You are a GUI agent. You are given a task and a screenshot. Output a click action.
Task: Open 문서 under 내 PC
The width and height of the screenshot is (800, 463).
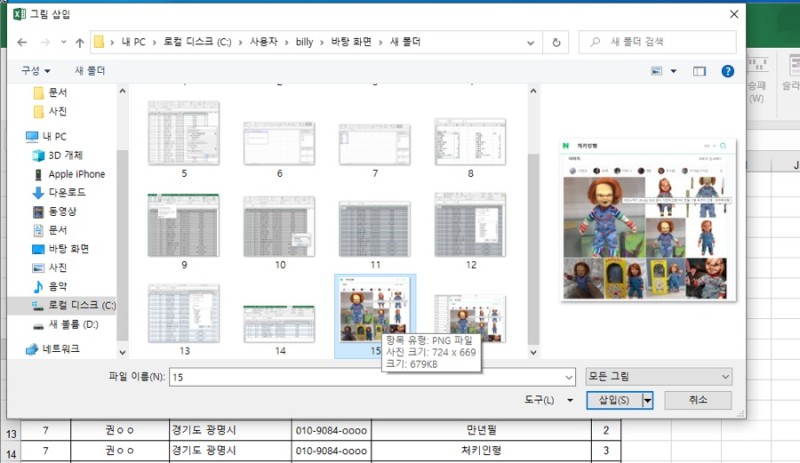(x=50, y=230)
